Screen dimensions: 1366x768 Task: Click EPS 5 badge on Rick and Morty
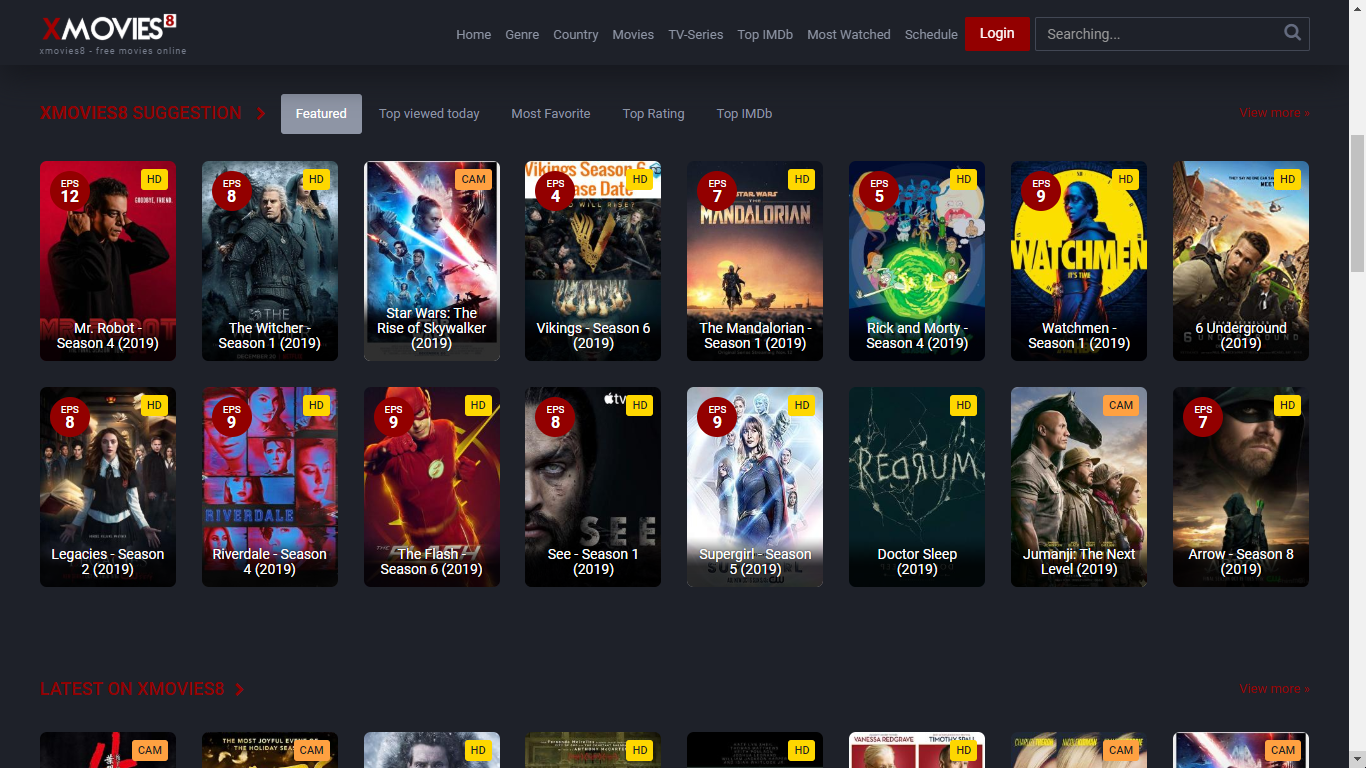pyautogui.click(x=879, y=190)
